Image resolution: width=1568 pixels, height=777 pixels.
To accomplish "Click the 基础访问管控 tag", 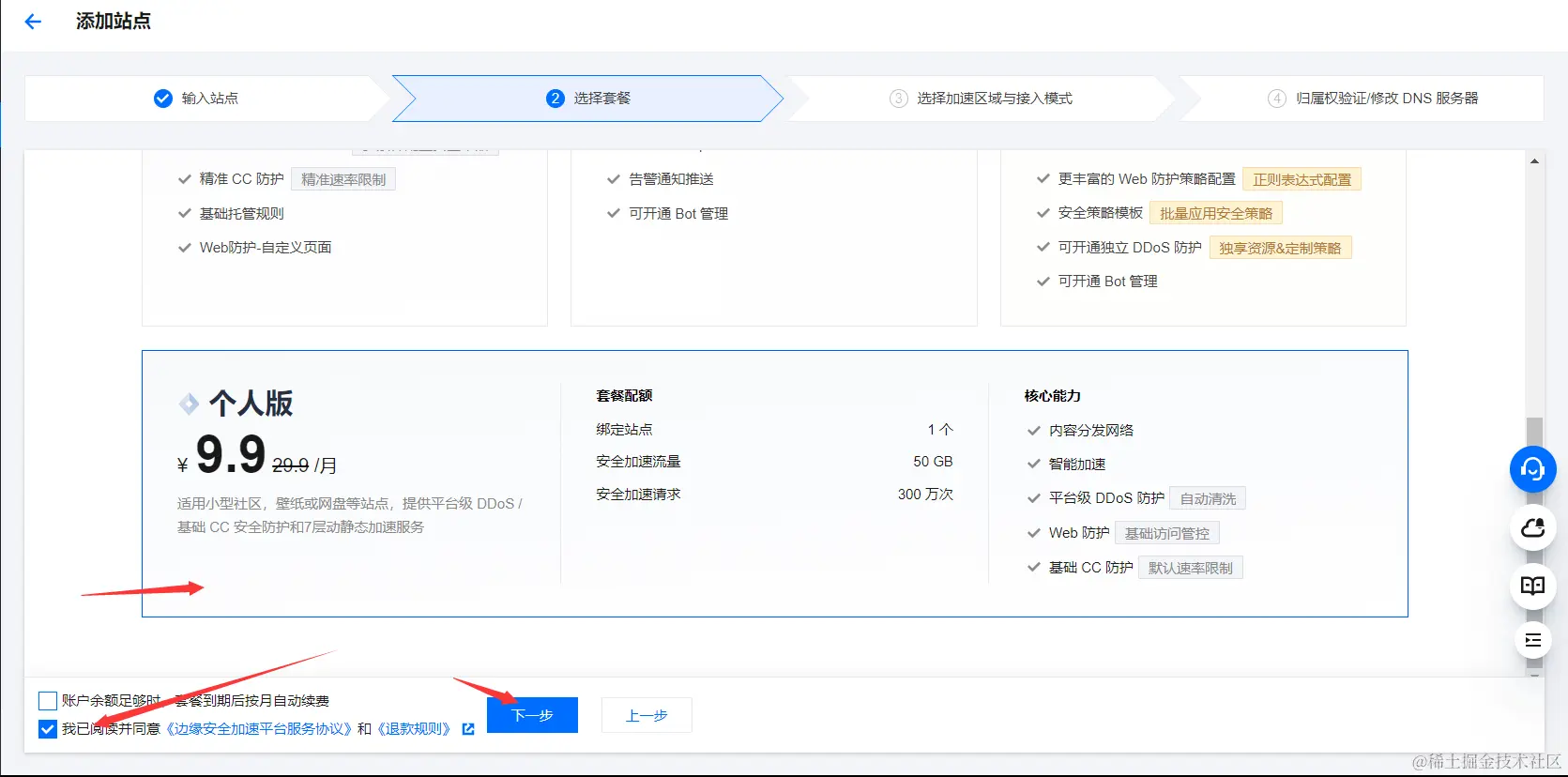I will [1166, 533].
